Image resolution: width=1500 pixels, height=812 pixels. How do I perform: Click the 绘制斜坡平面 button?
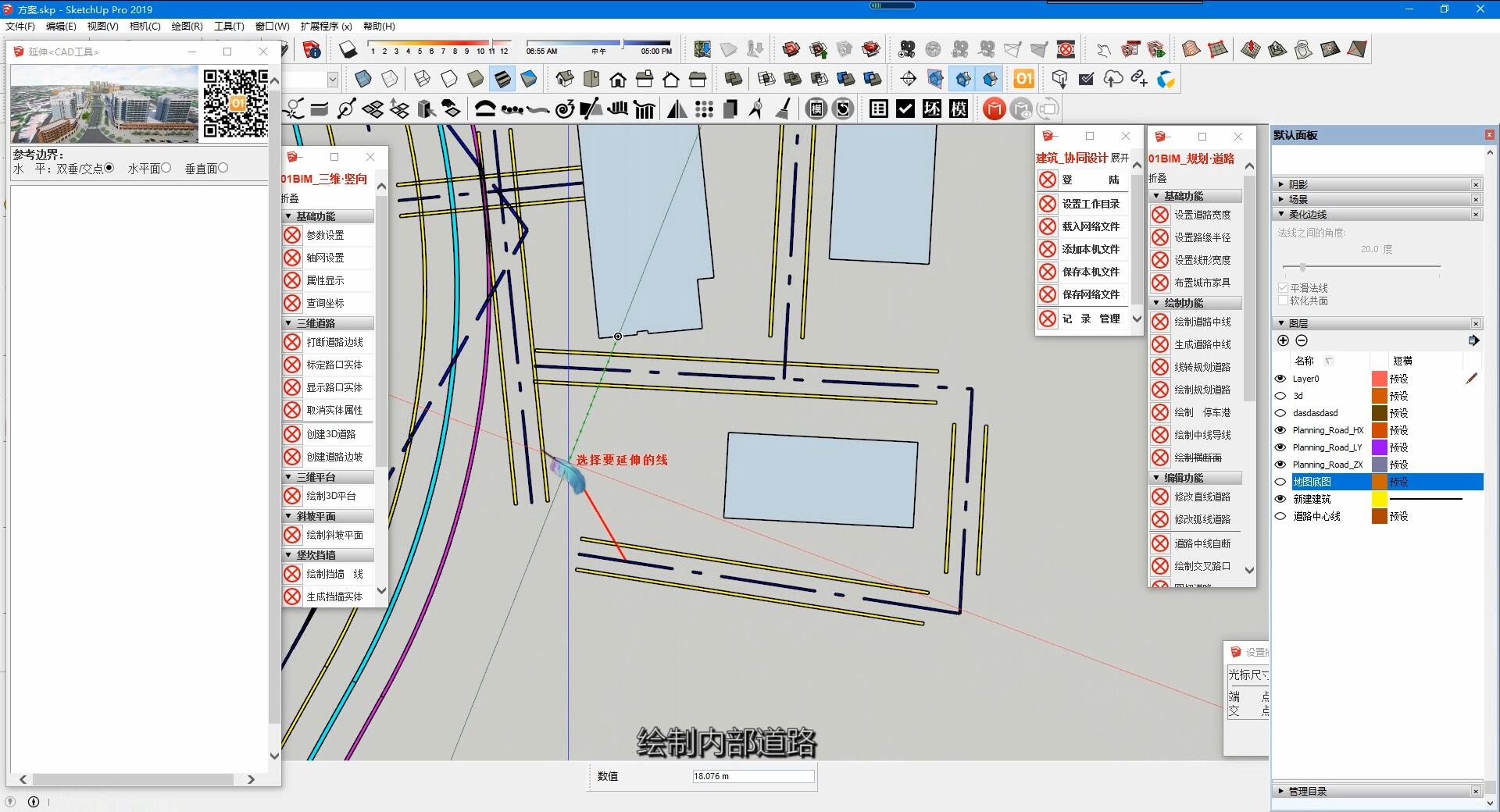[328, 535]
